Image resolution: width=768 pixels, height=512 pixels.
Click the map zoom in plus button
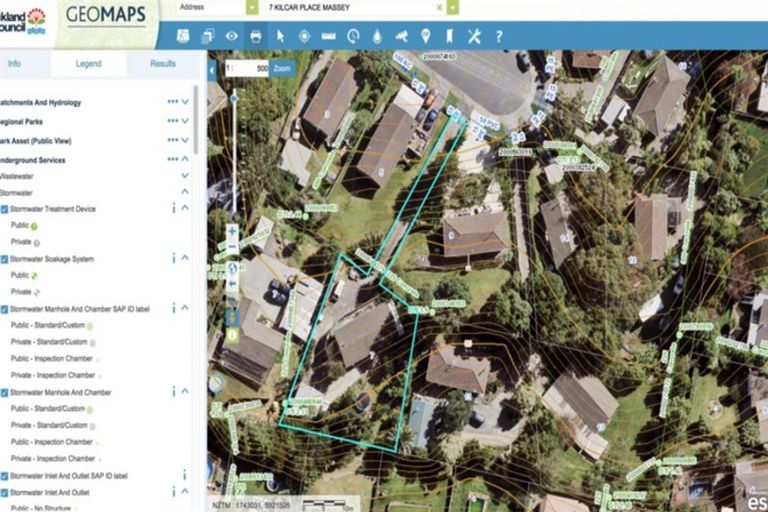(232, 230)
